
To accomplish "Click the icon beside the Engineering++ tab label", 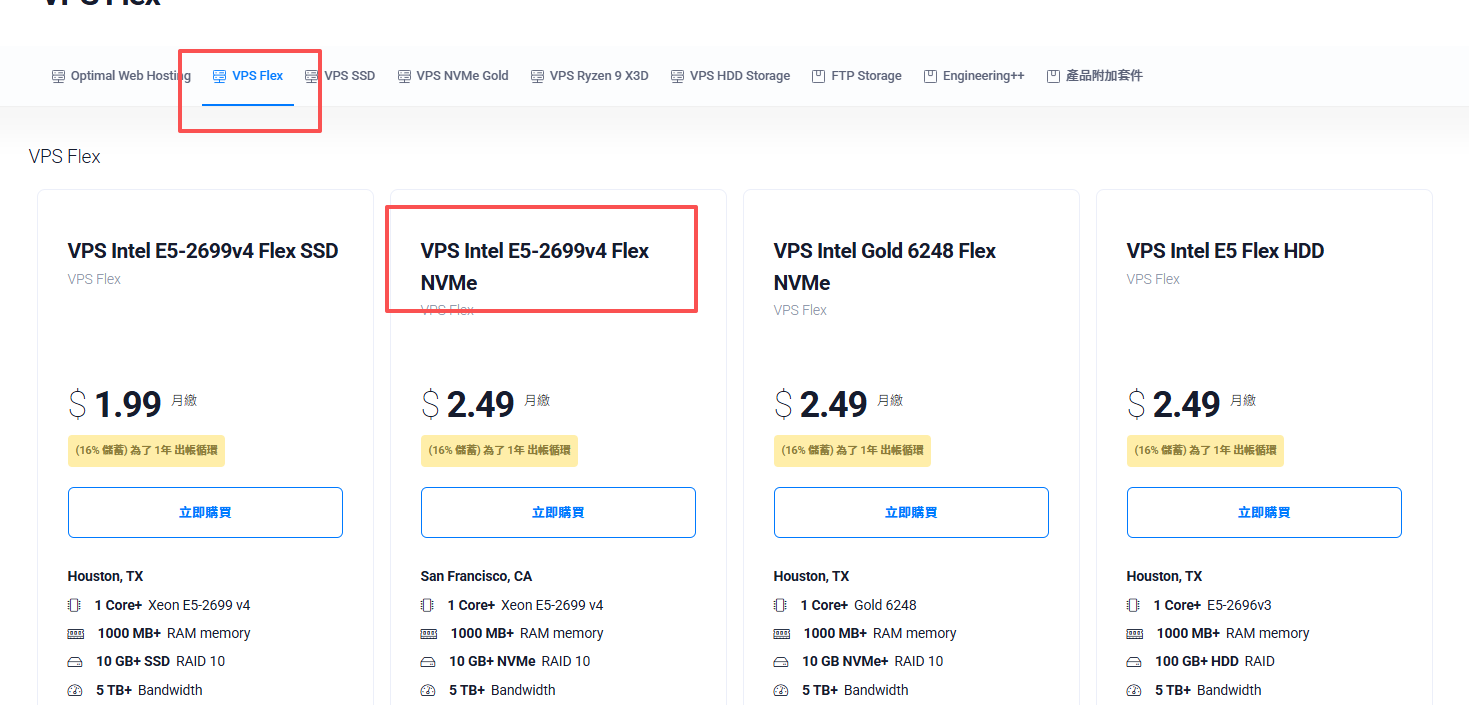I will click(x=929, y=75).
